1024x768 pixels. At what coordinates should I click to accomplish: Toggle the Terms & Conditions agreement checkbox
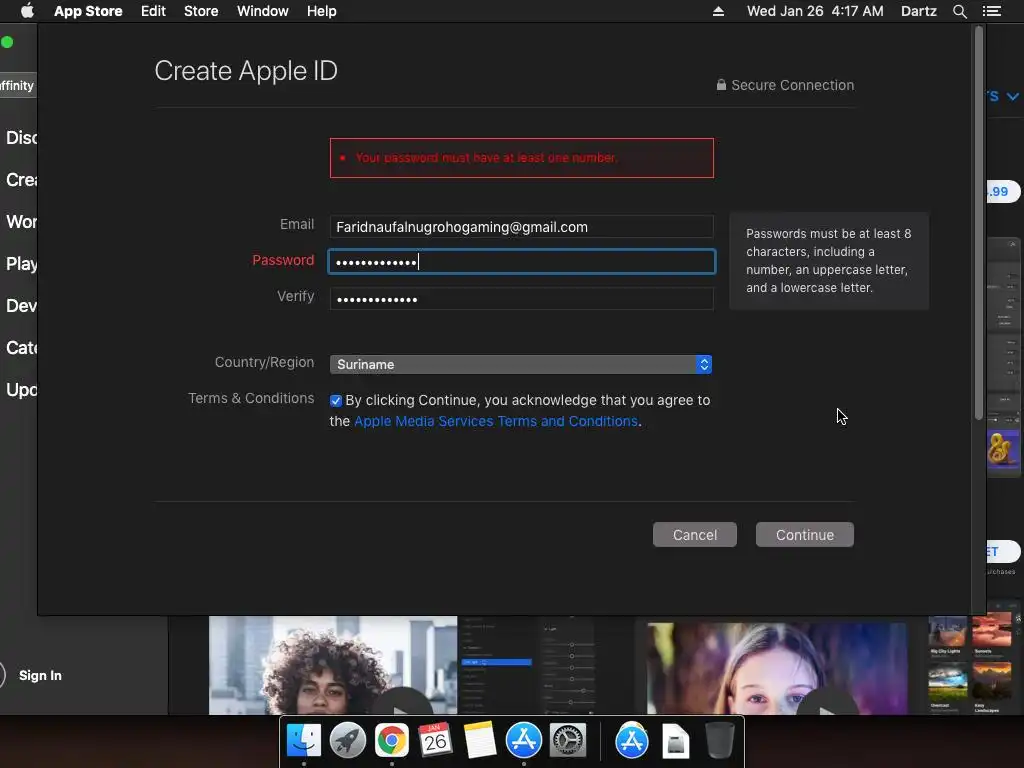coord(336,400)
